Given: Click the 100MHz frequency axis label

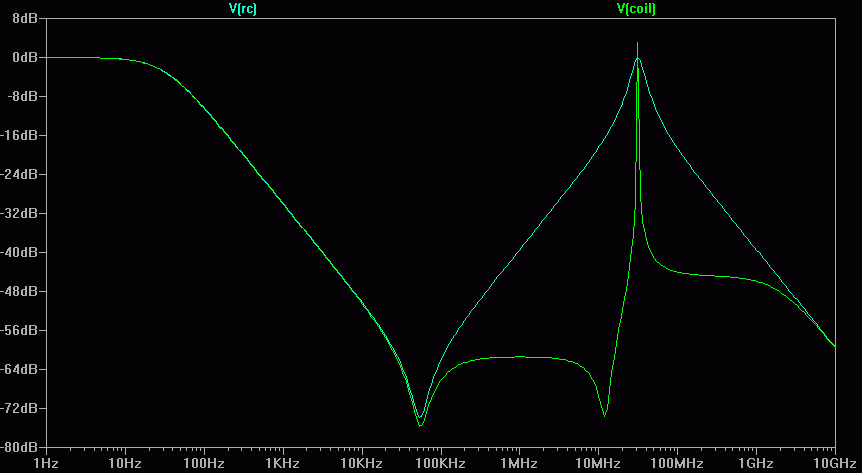Looking at the screenshot, I should point(677,464).
